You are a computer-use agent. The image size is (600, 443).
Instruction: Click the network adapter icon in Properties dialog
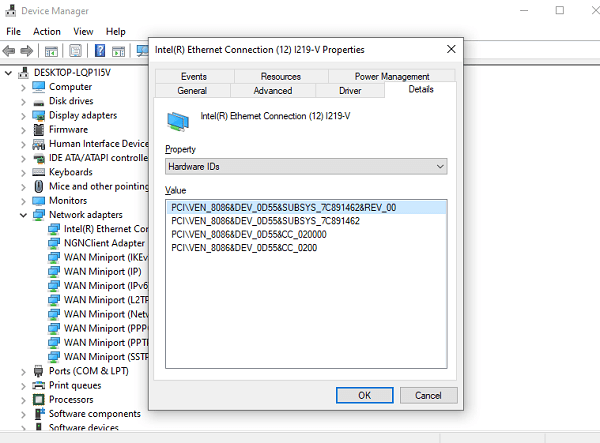click(178, 121)
